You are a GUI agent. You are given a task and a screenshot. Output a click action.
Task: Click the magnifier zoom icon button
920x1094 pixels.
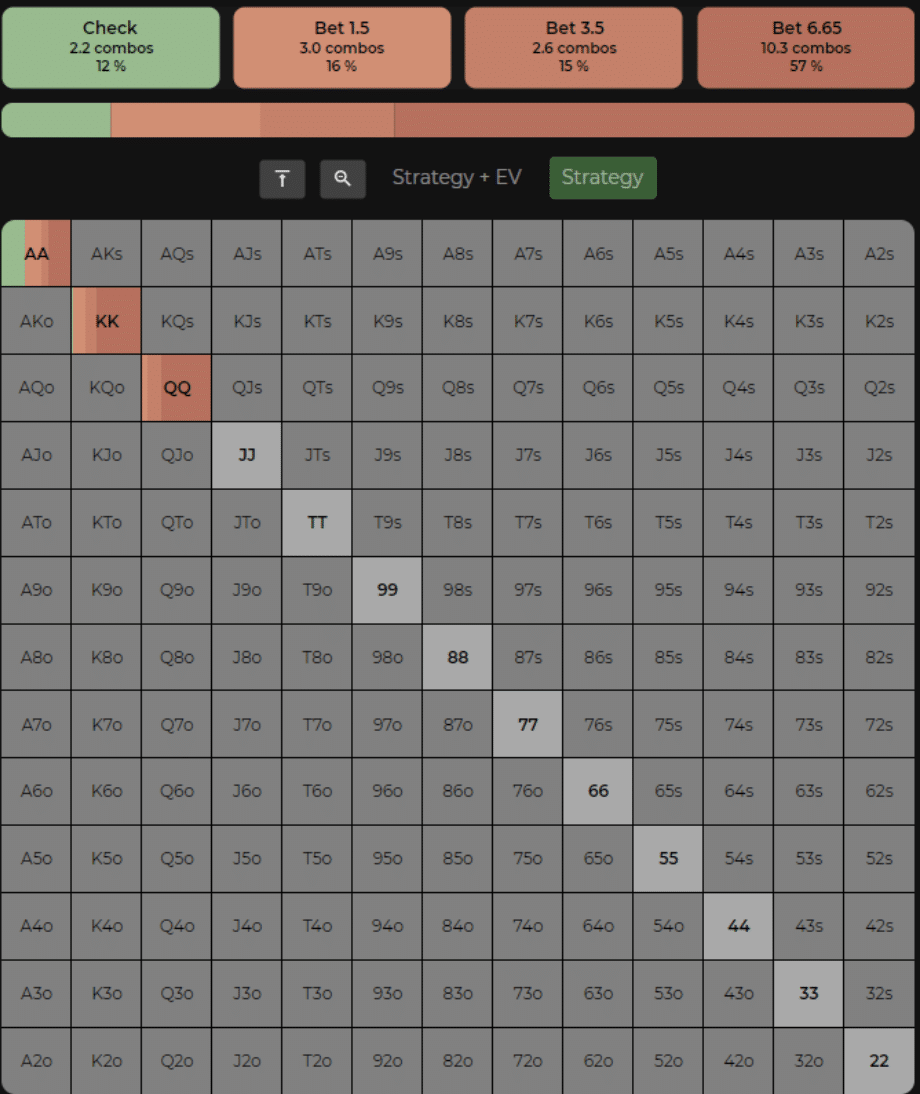point(342,179)
